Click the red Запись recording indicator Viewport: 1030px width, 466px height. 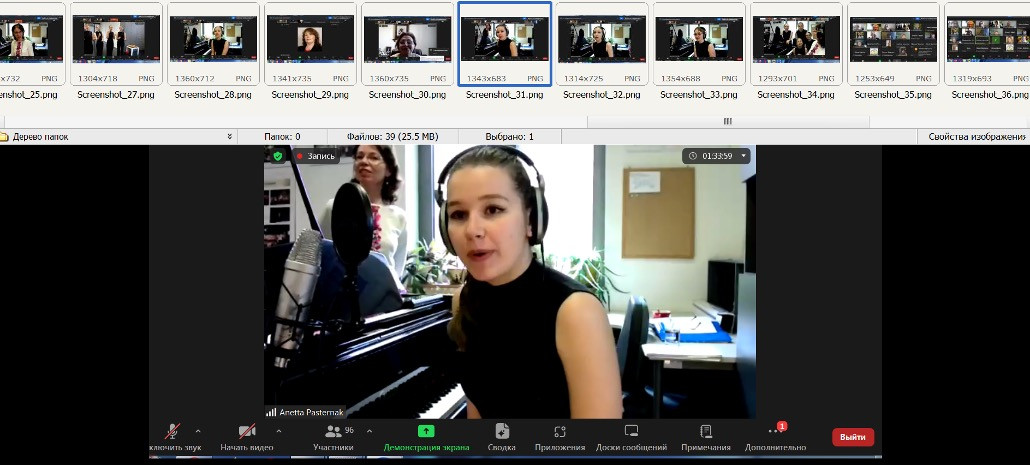pyautogui.click(x=315, y=156)
